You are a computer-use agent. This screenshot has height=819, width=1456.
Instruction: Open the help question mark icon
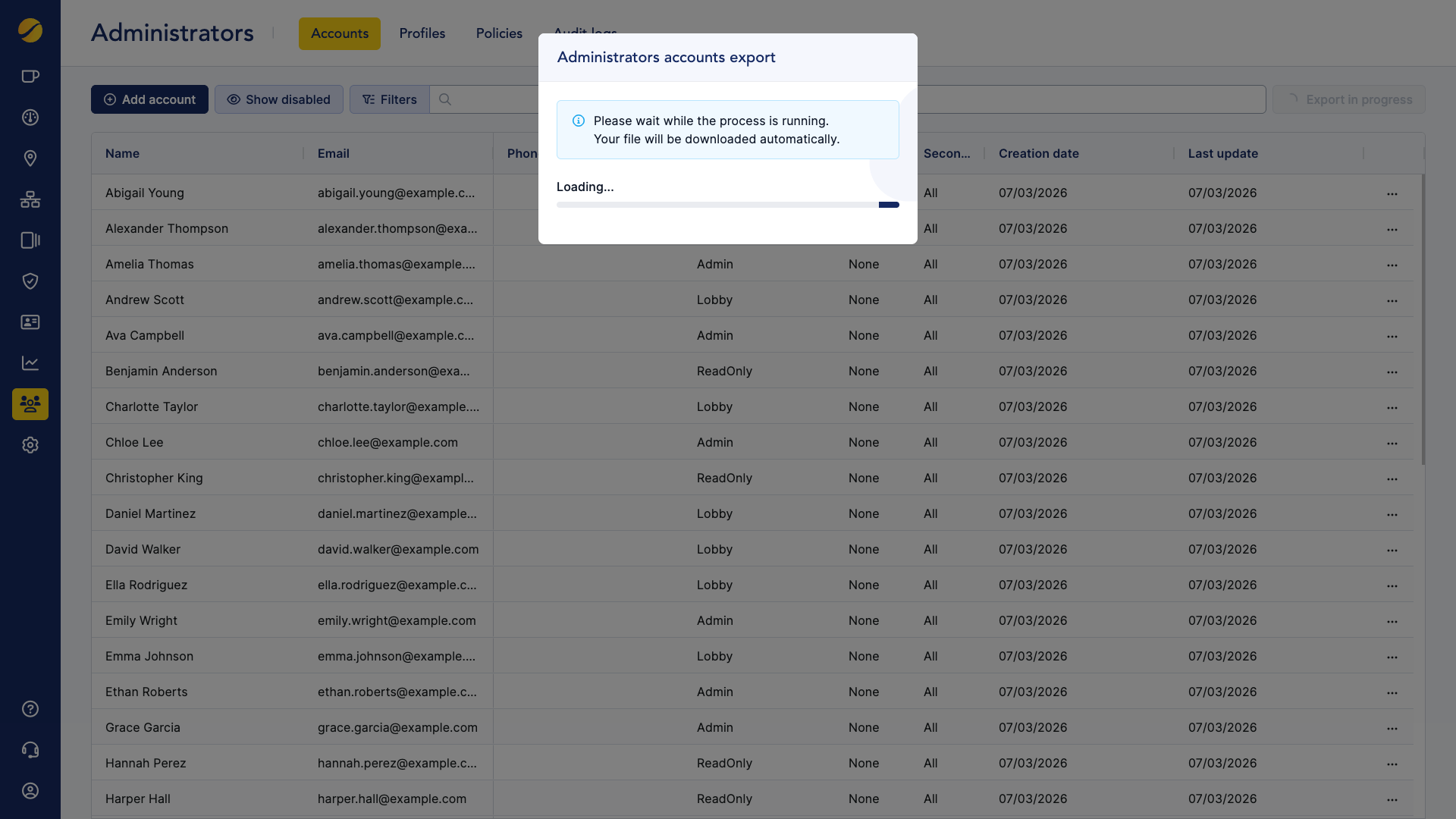tap(30, 709)
